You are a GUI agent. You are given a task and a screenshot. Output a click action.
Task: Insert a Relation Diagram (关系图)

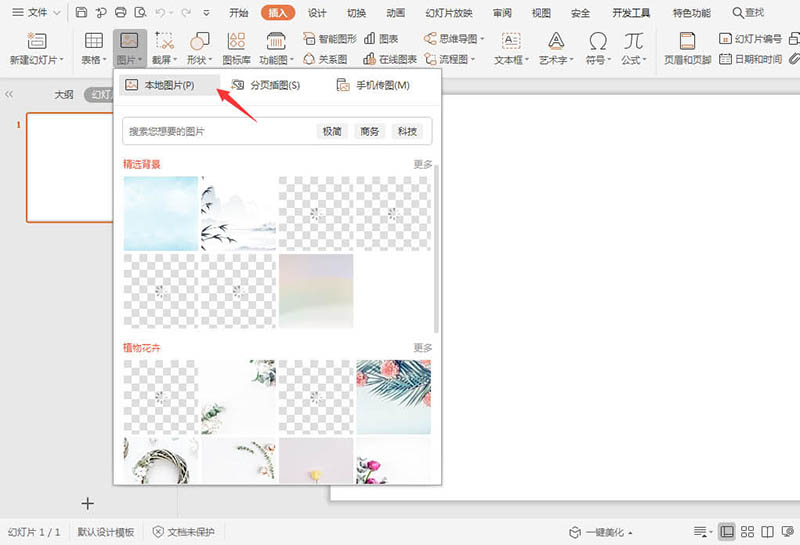[326, 59]
